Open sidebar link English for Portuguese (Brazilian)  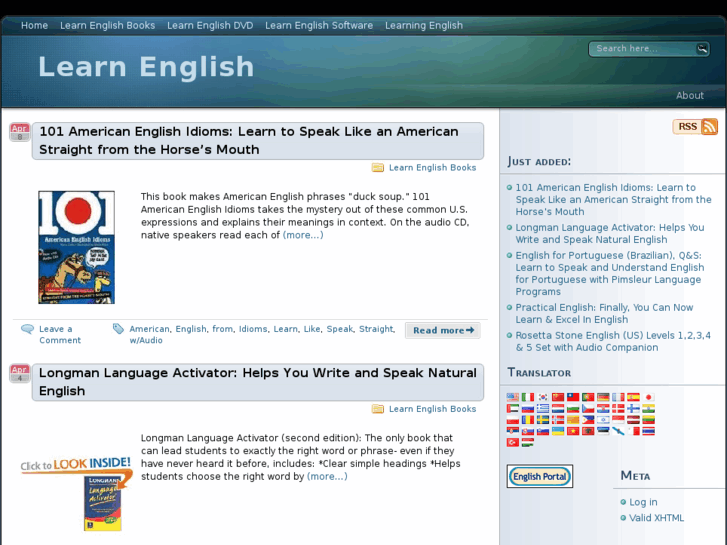[x=610, y=273]
